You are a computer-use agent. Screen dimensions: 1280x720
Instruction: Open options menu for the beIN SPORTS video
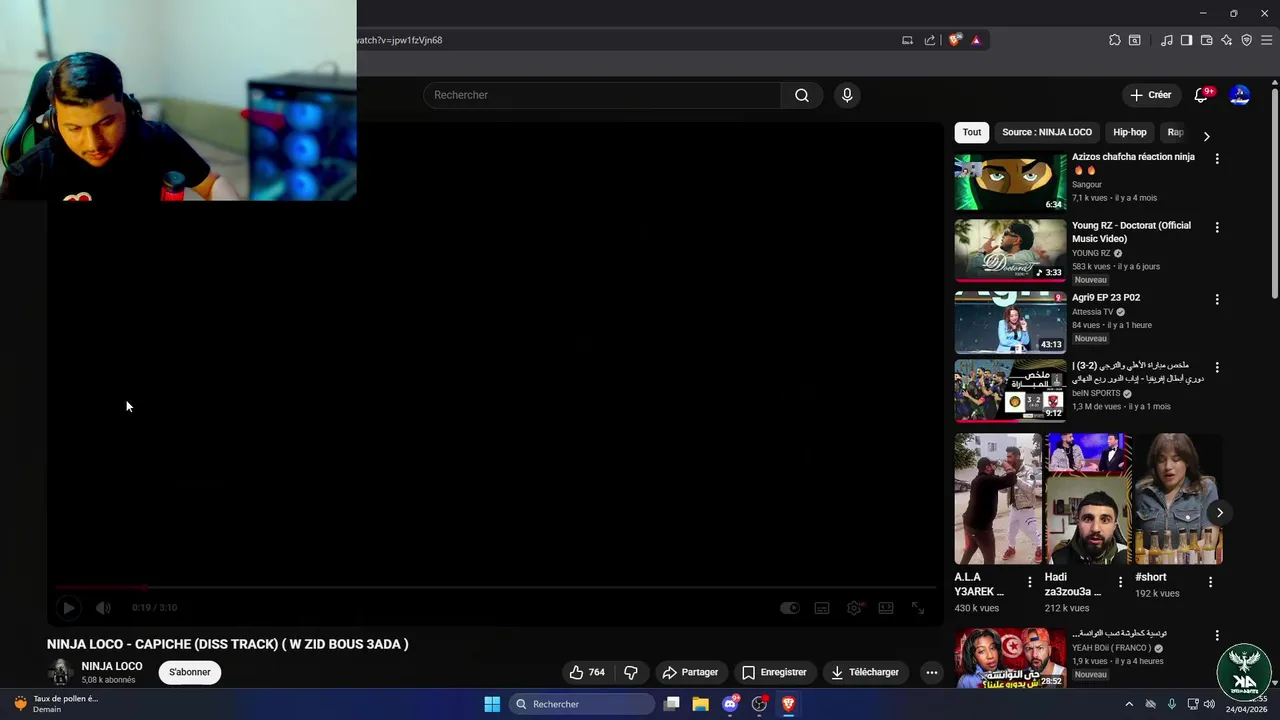(x=1217, y=367)
